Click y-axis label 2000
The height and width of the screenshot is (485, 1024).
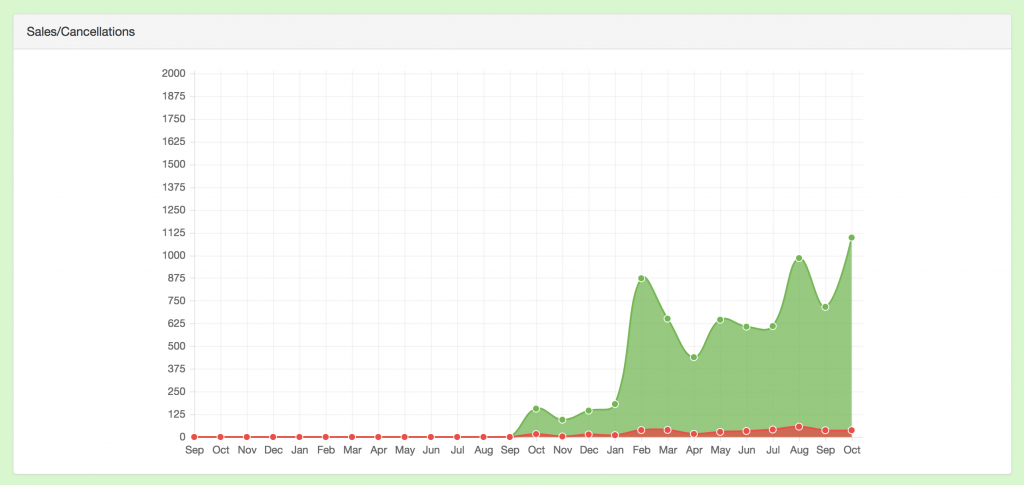(x=174, y=73)
